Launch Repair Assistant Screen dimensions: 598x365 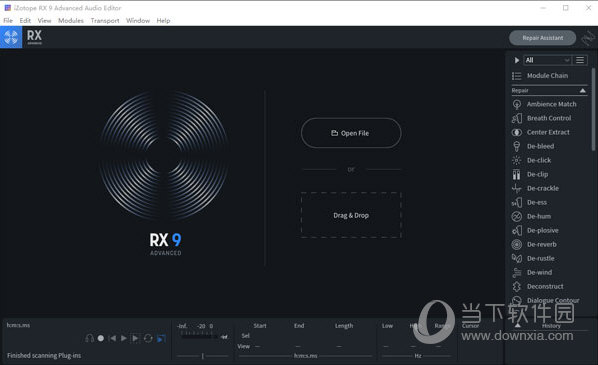tap(542, 38)
